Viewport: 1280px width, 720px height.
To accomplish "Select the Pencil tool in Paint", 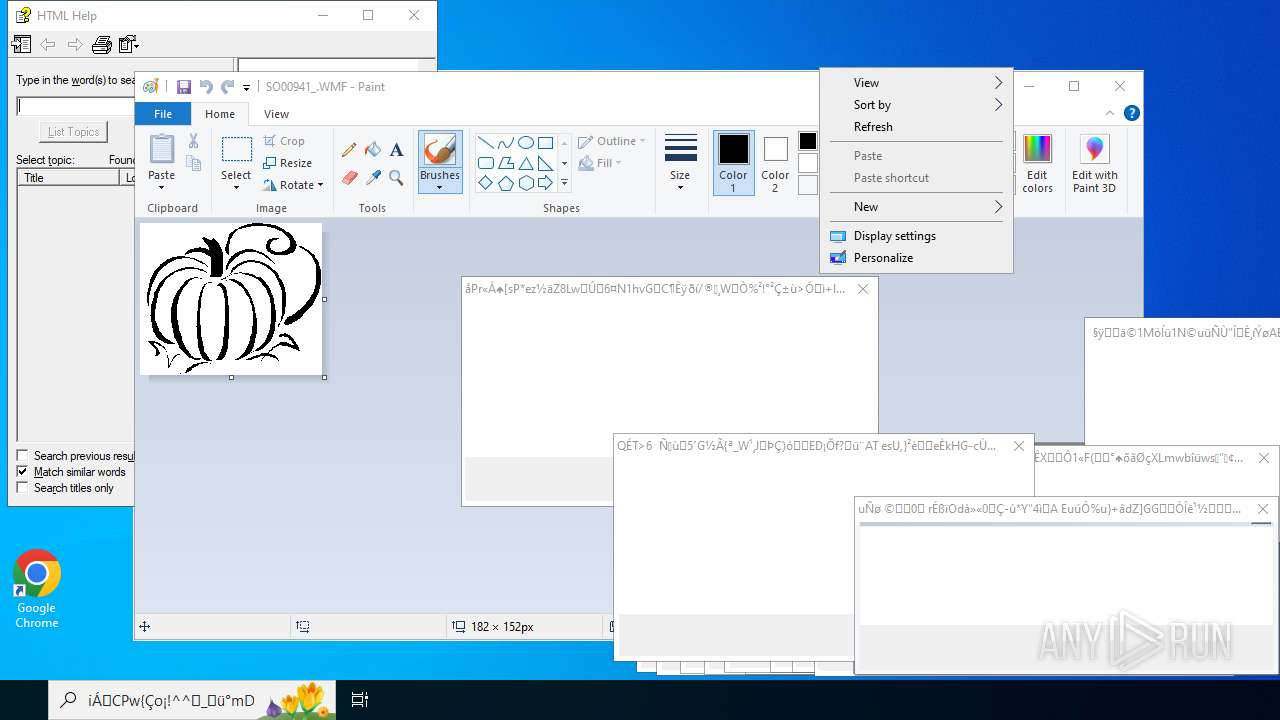I will [x=349, y=150].
